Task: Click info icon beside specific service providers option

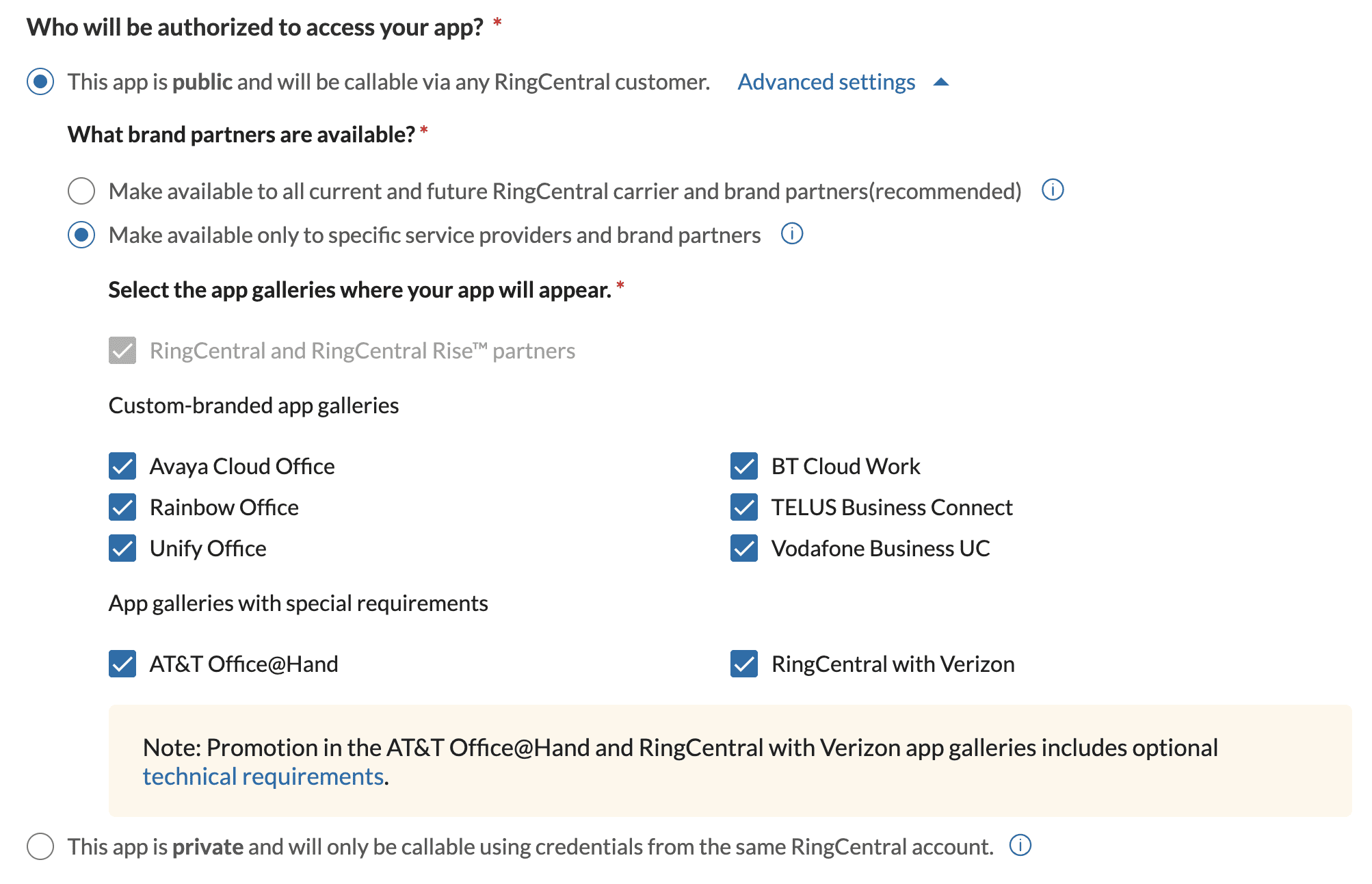Action: click(792, 234)
